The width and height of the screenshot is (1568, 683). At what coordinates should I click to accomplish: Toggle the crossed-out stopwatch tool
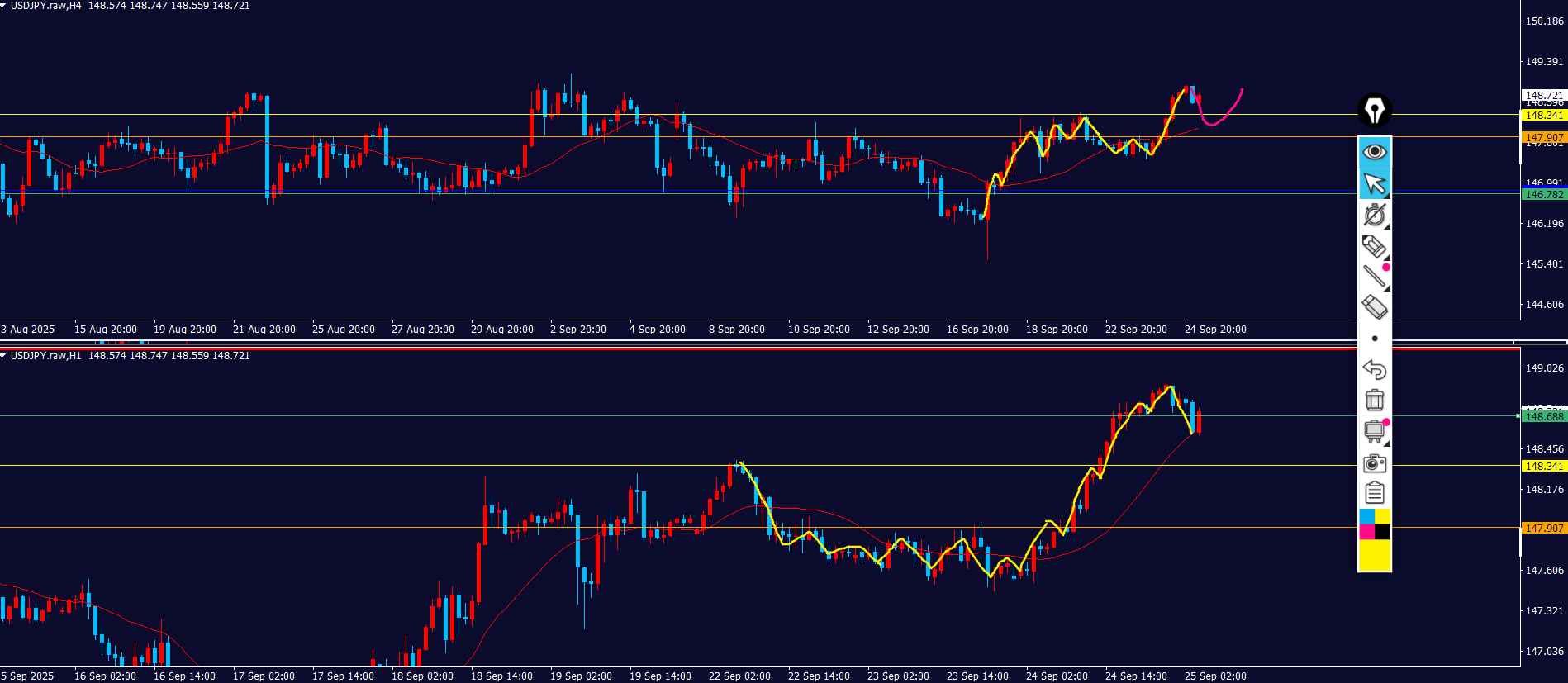(1375, 215)
